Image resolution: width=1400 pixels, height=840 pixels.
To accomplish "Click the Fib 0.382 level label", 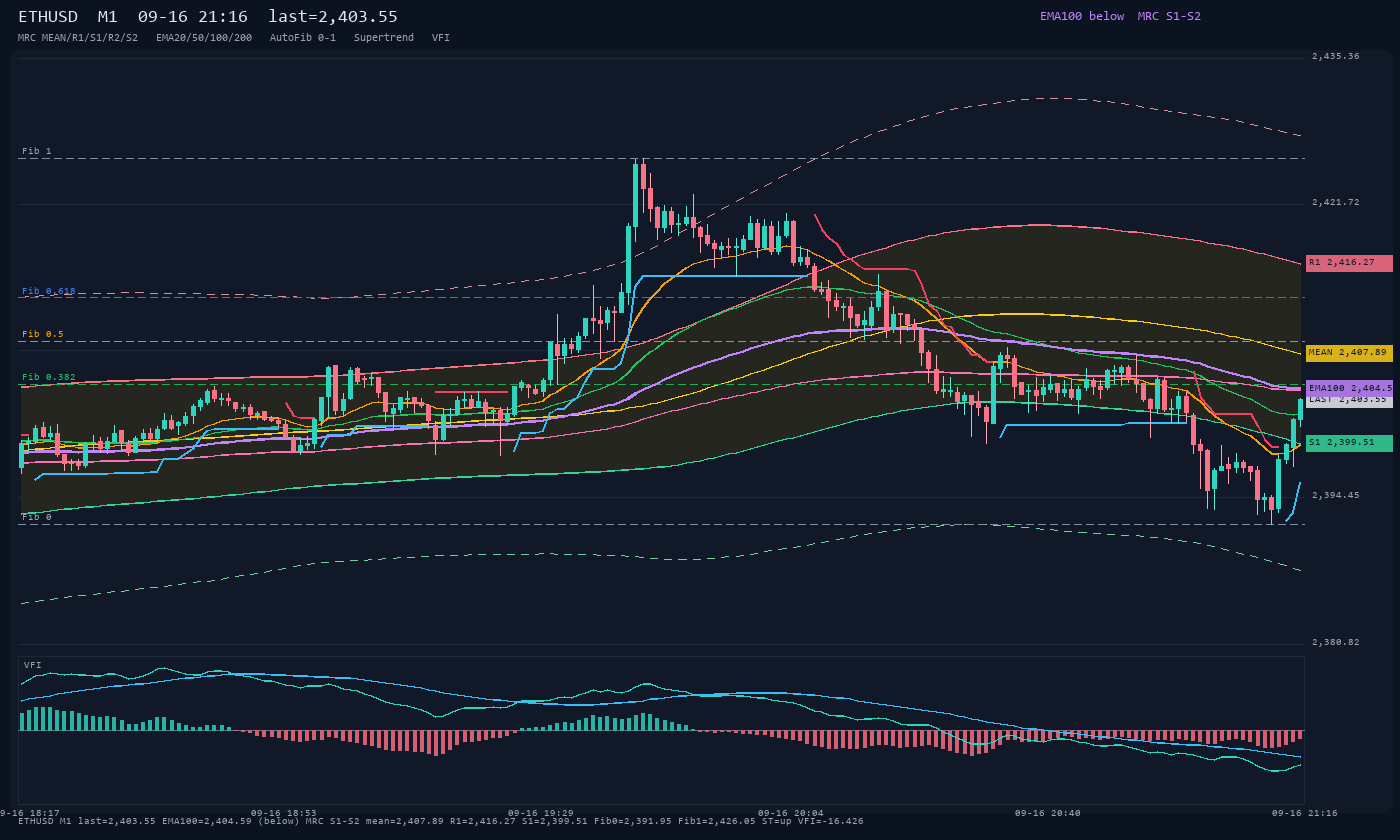I will pos(48,377).
